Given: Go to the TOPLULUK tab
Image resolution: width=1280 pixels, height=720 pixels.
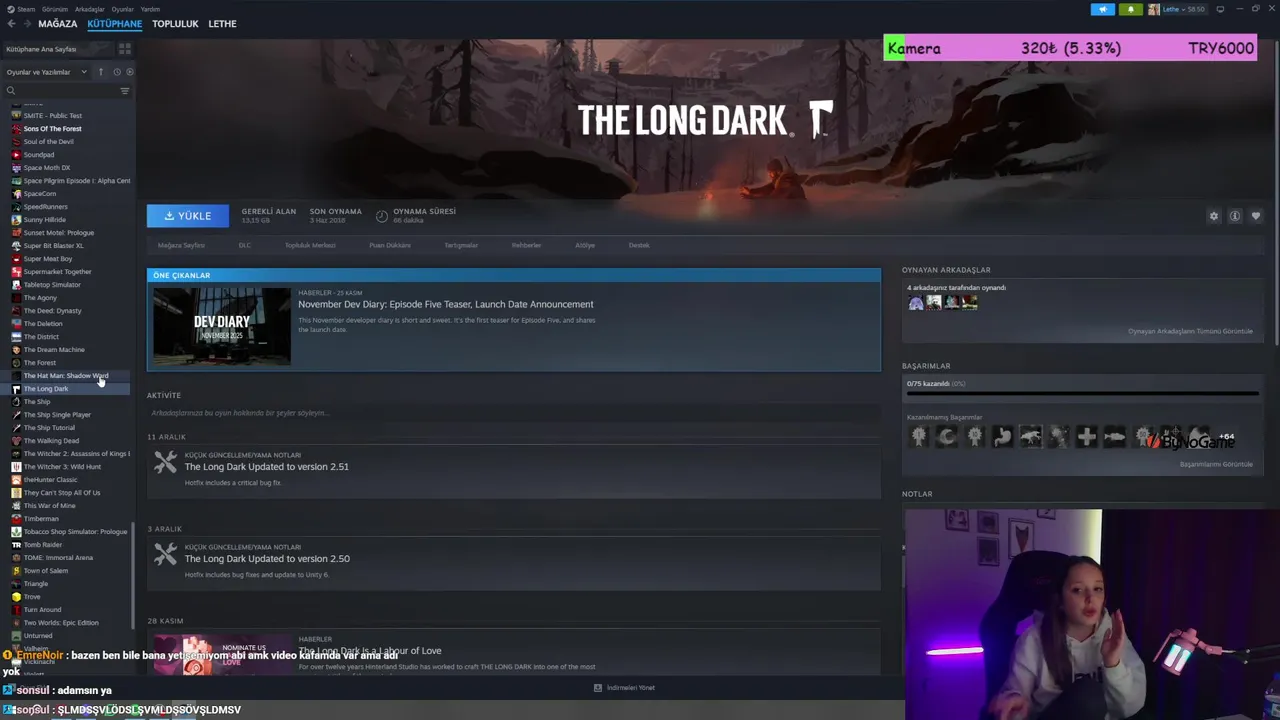Looking at the screenshot, I should [x=175, y=23].
